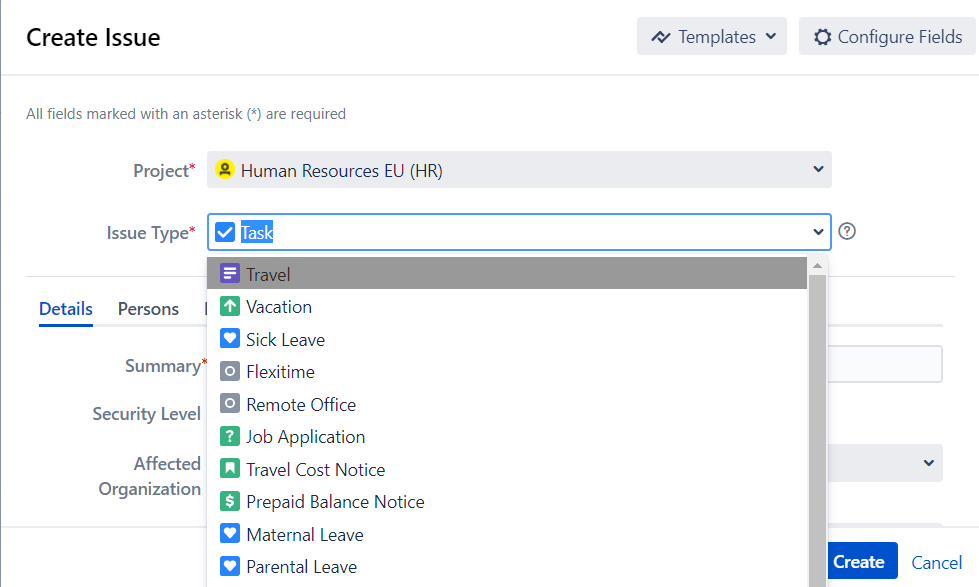Click the green bookmark Travel Cost Notice icon
Viewport: 979px width, 587px height.
pos(230,468)
